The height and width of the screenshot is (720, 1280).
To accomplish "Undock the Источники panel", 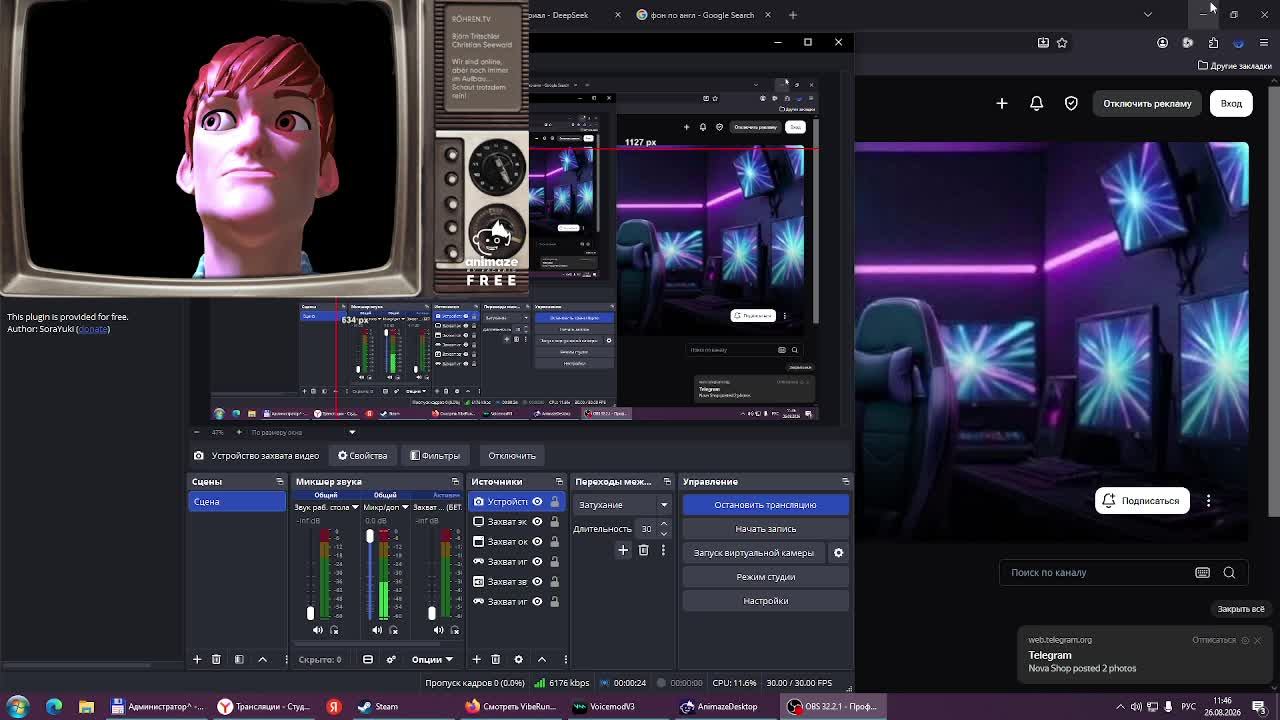I will click(559, 482).
